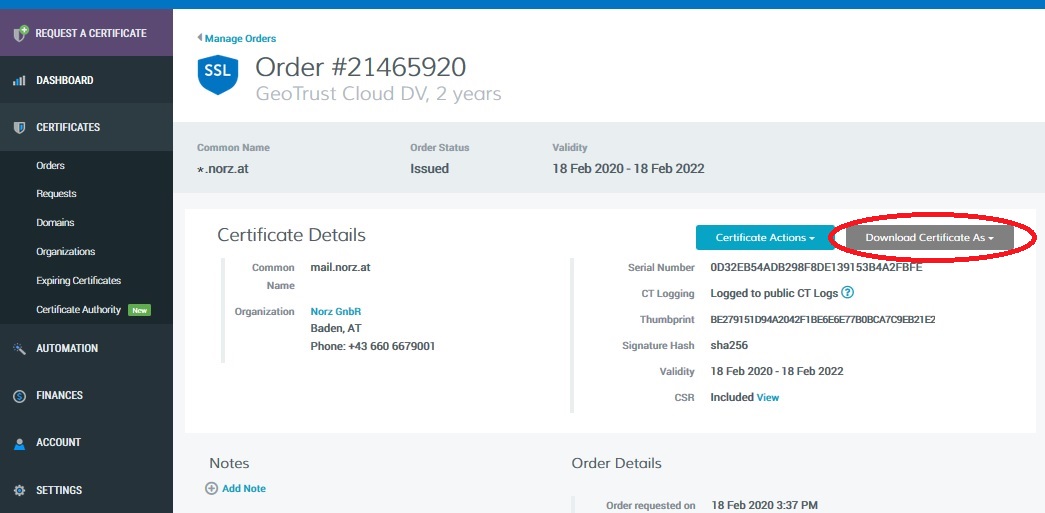Go to the Dashboard section
Viewport: 1045px width, 513px height.
[x=86, y=80]
